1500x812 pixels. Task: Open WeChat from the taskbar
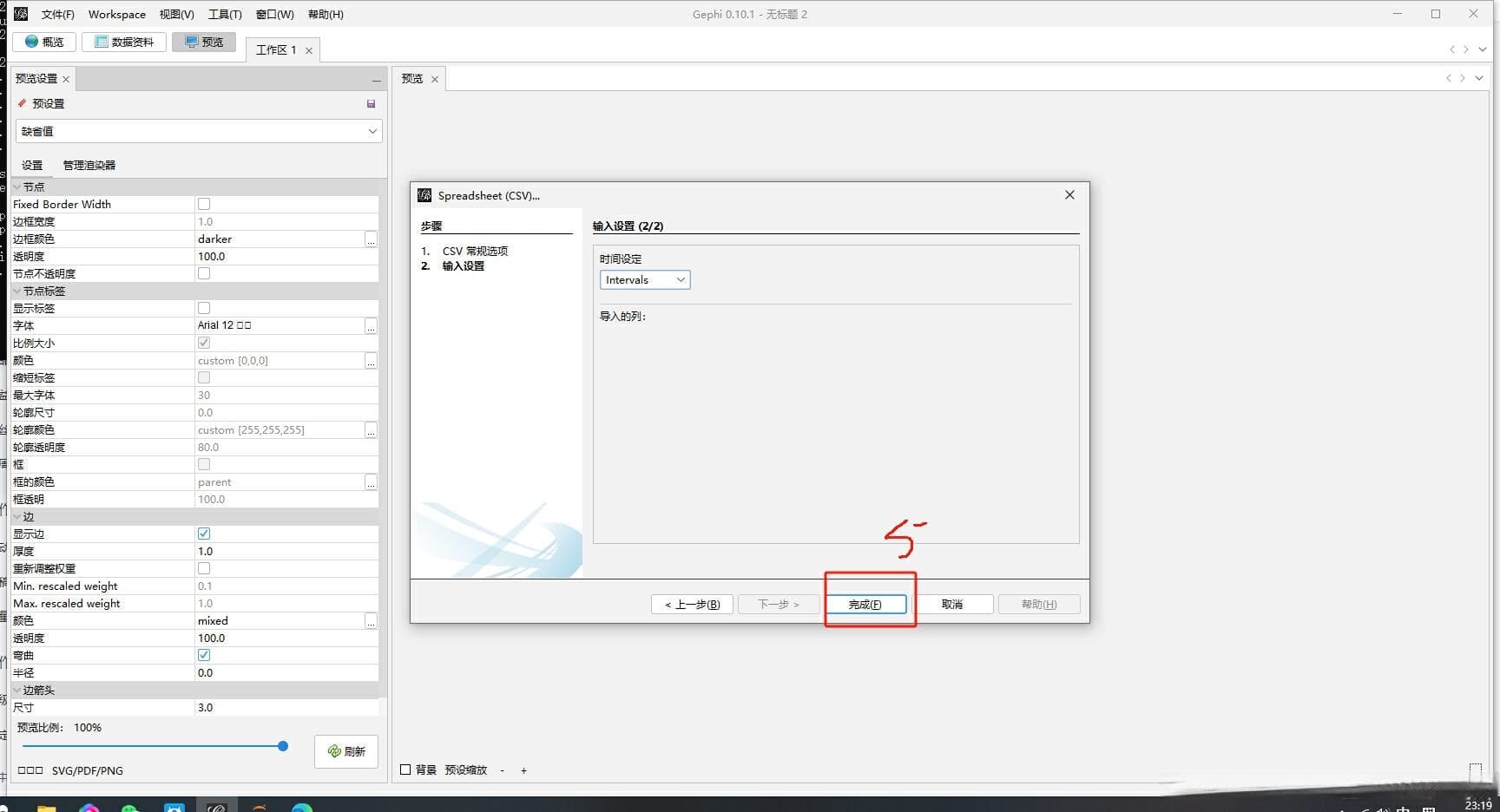[130, 807]
